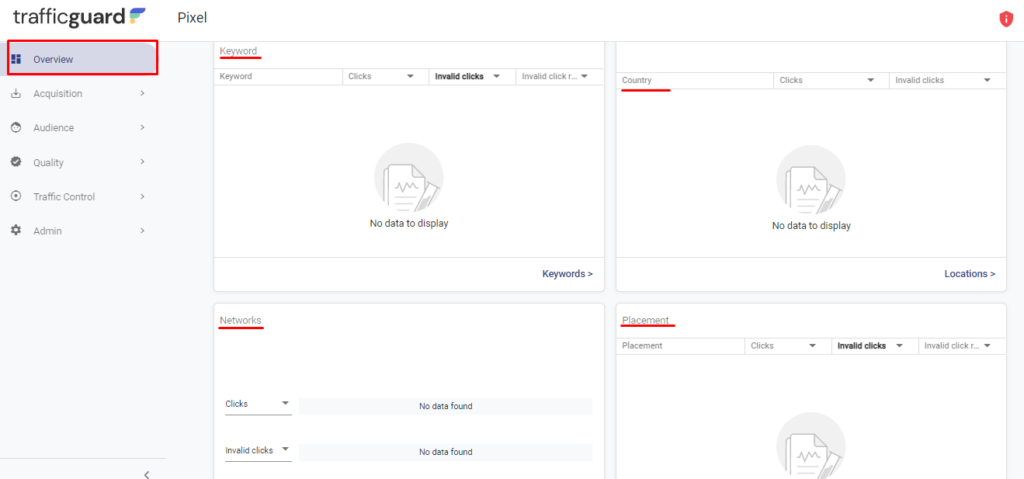
Task: Click the Quality badge check icon
Action: 16,162
